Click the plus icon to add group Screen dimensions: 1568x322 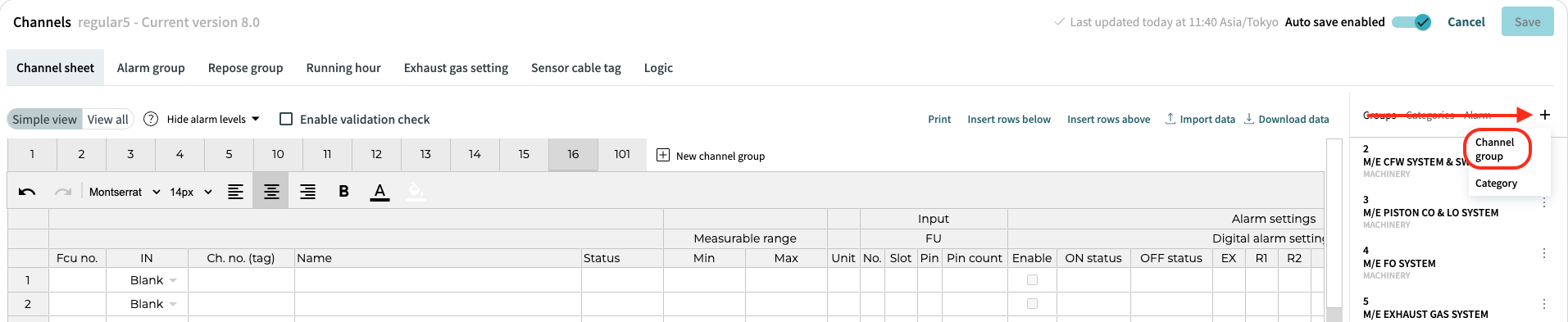1545,115
